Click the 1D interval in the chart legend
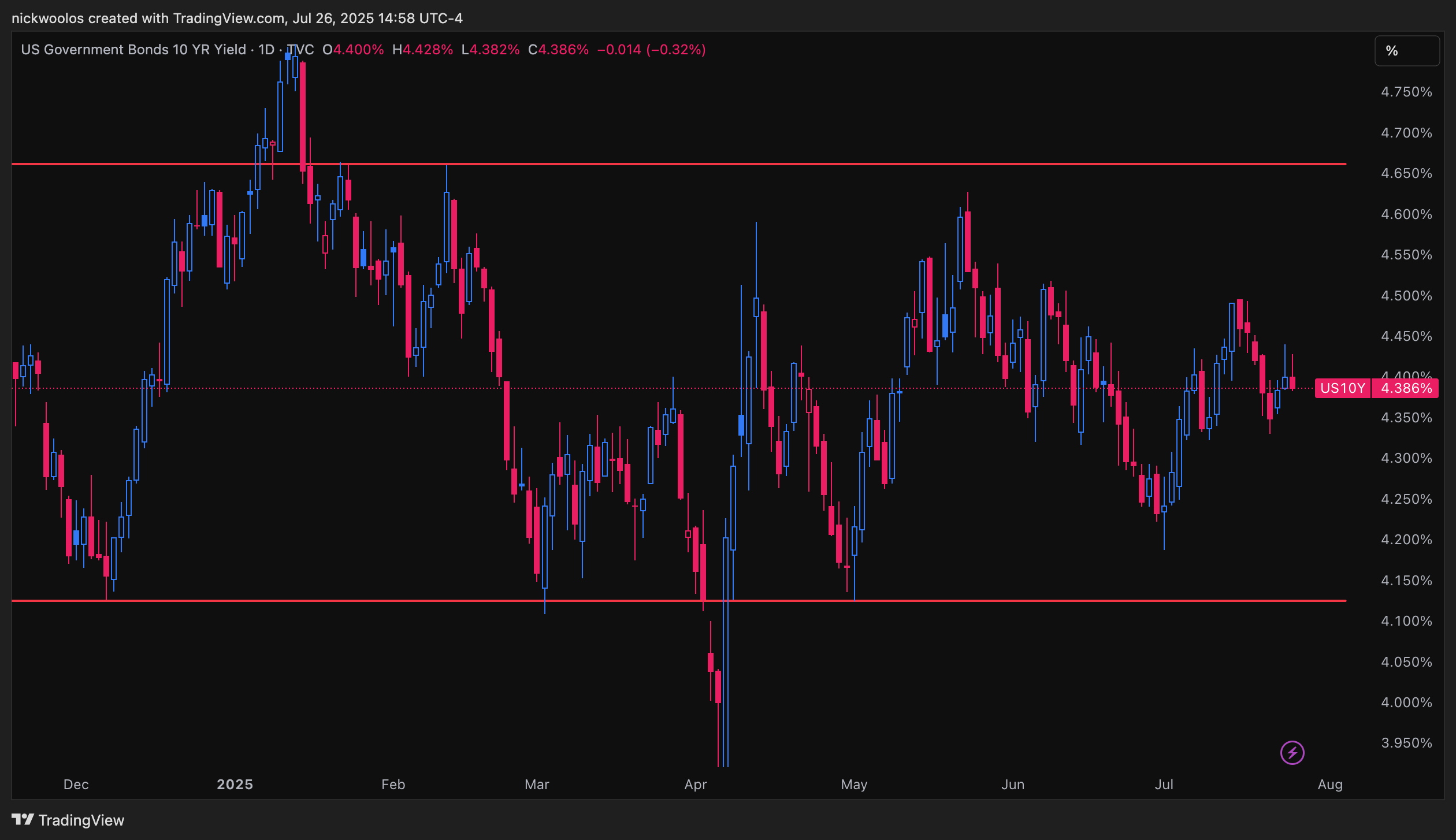 point(266,50)
